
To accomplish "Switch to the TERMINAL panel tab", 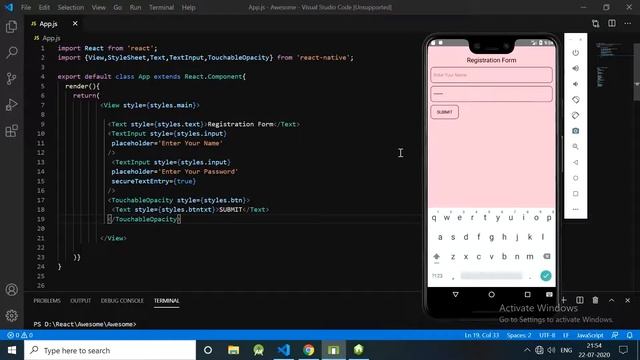I will click(167, 301).
